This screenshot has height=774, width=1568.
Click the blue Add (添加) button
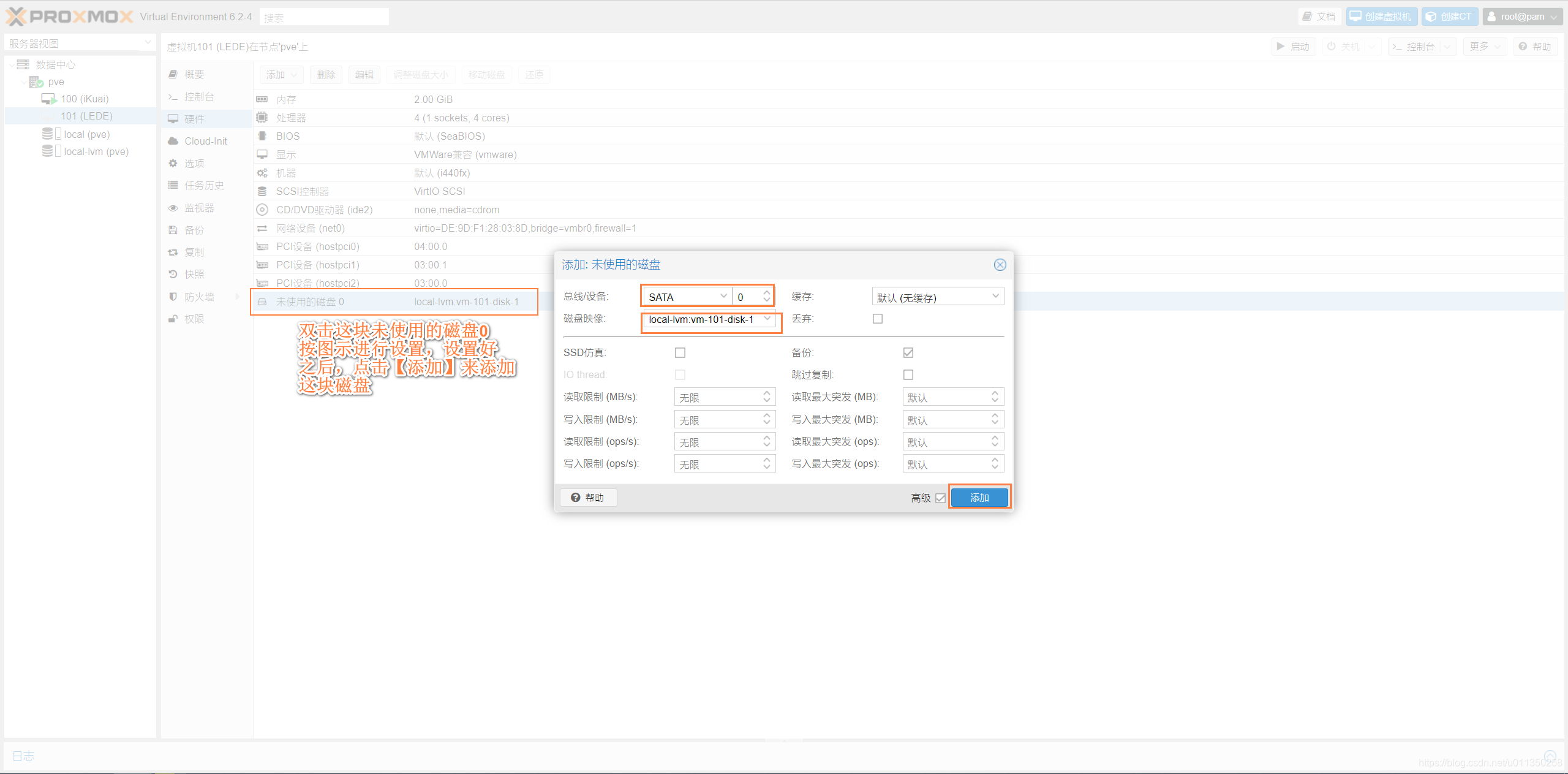979,498
